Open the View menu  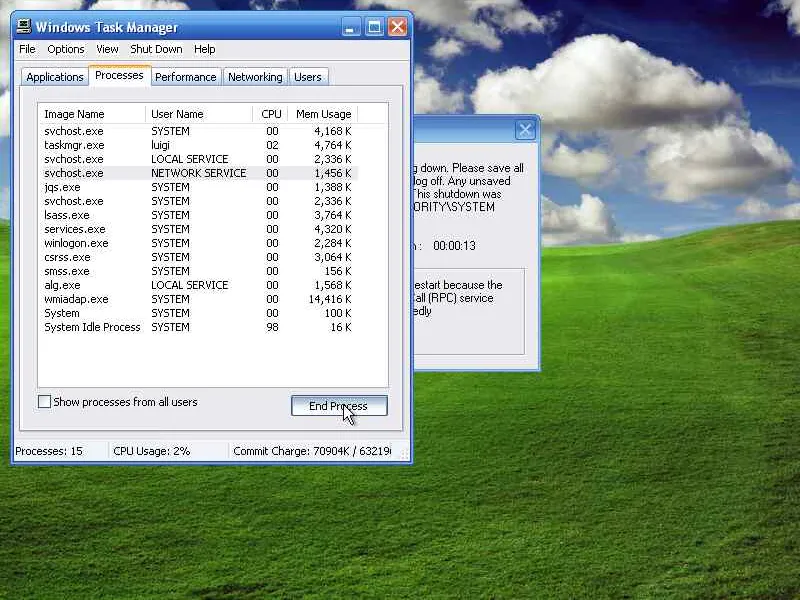coord(107,49)
